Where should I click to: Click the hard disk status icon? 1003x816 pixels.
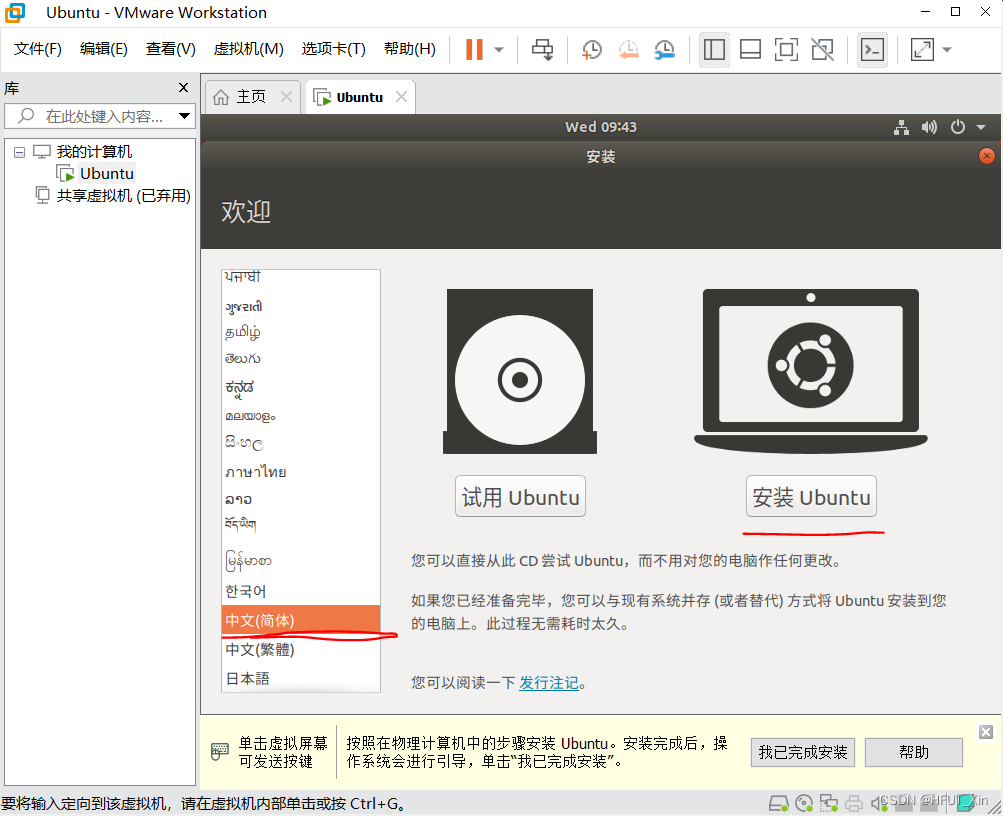coord(778,803)
